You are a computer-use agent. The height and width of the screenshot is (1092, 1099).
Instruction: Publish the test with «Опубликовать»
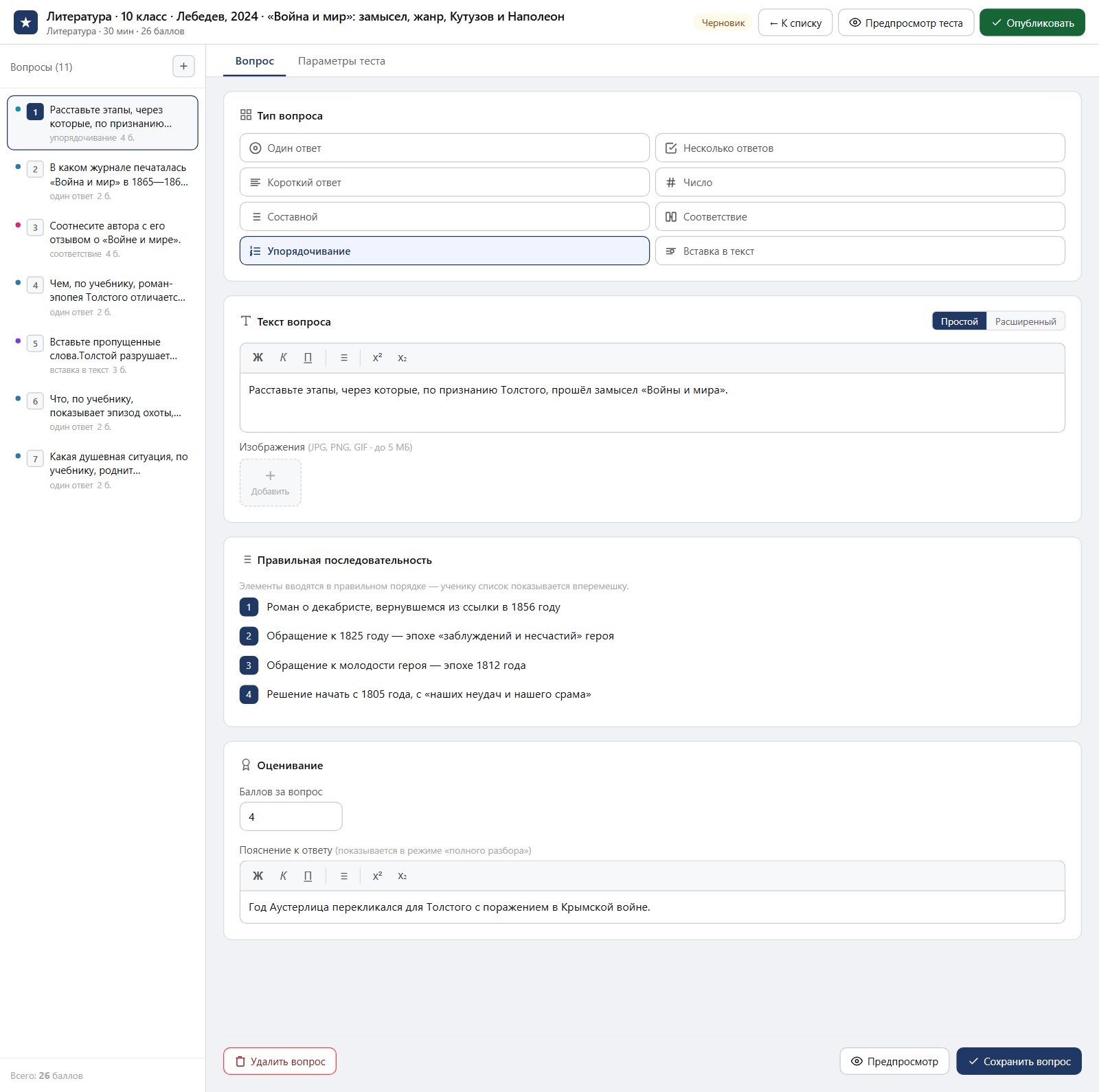[x=1032, y=23]
